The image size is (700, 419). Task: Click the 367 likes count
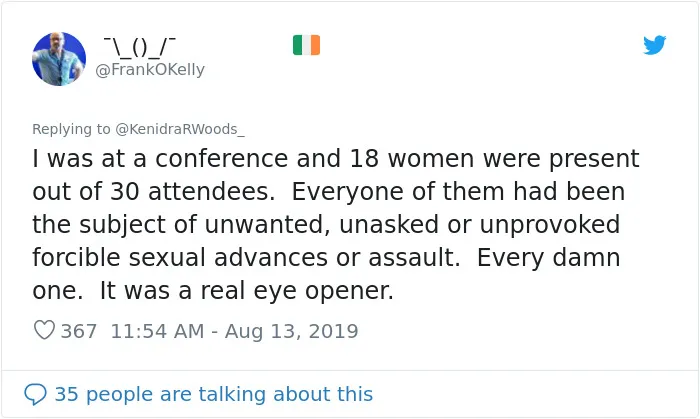pyautogui.click(x=79, y=331)
